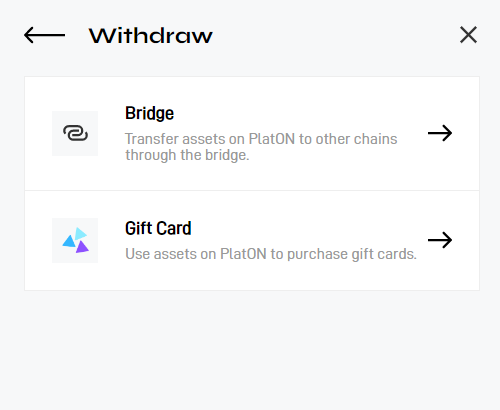The height and width of the screenshot is (410, 500).
Task: Open Gift Card via its right arrow
Action: [440, 240]
